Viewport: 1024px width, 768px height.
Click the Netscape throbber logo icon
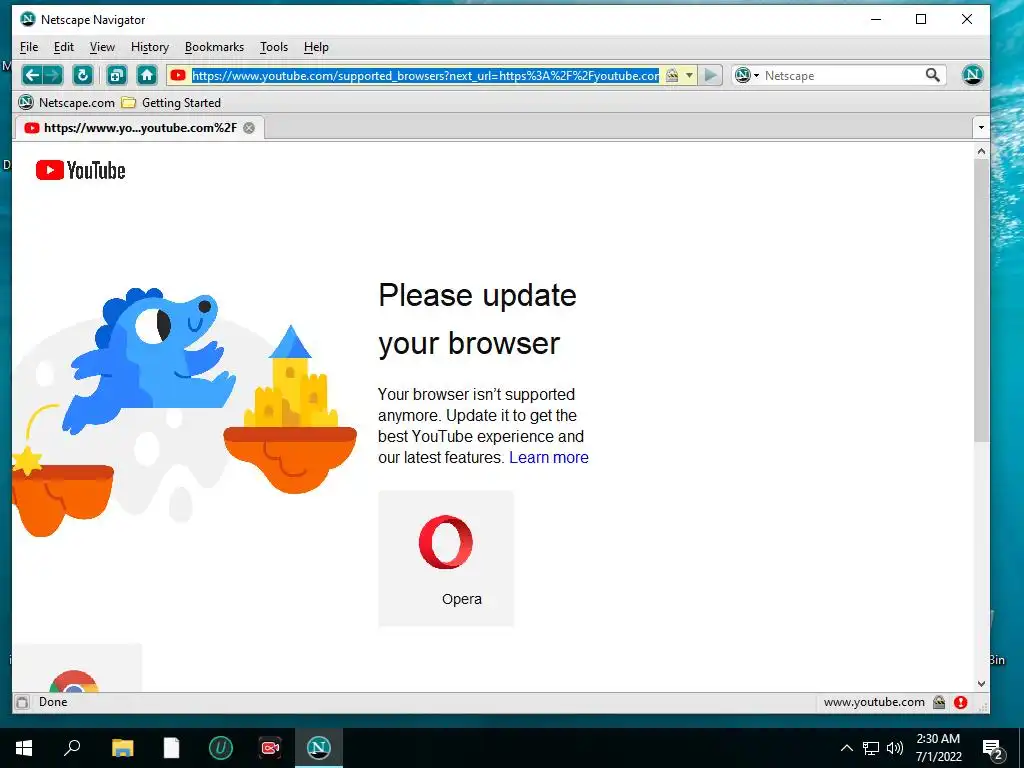972,75
